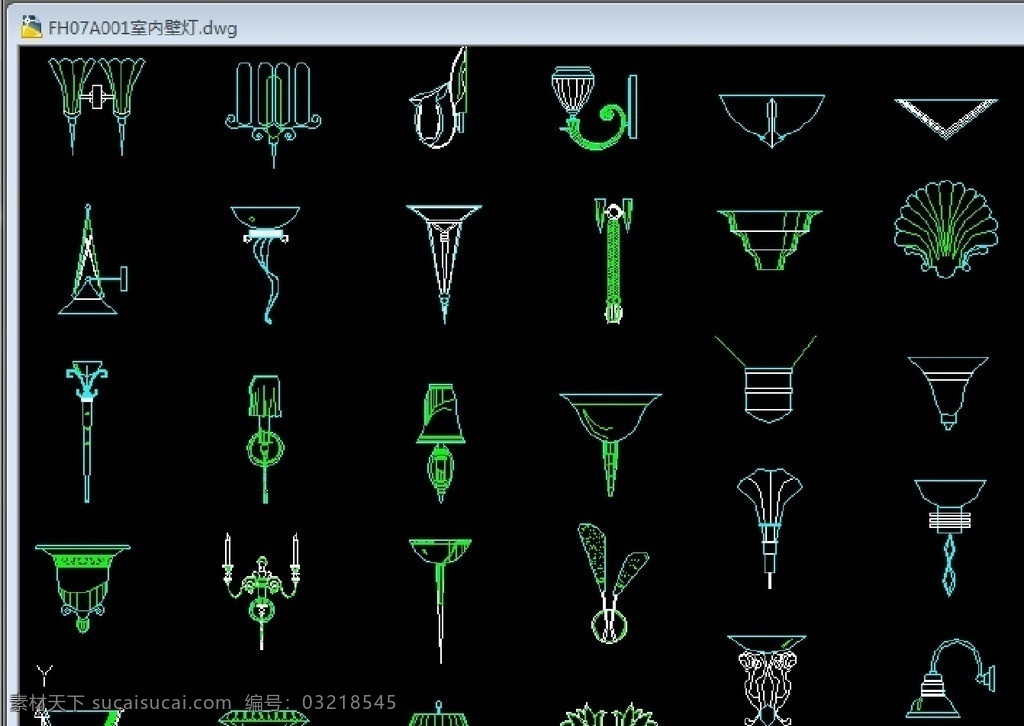The height and width of the screenshot is (726, 1024).
Task: Pick the two-candle candelabra wall sconce
Action: (262, 591)
